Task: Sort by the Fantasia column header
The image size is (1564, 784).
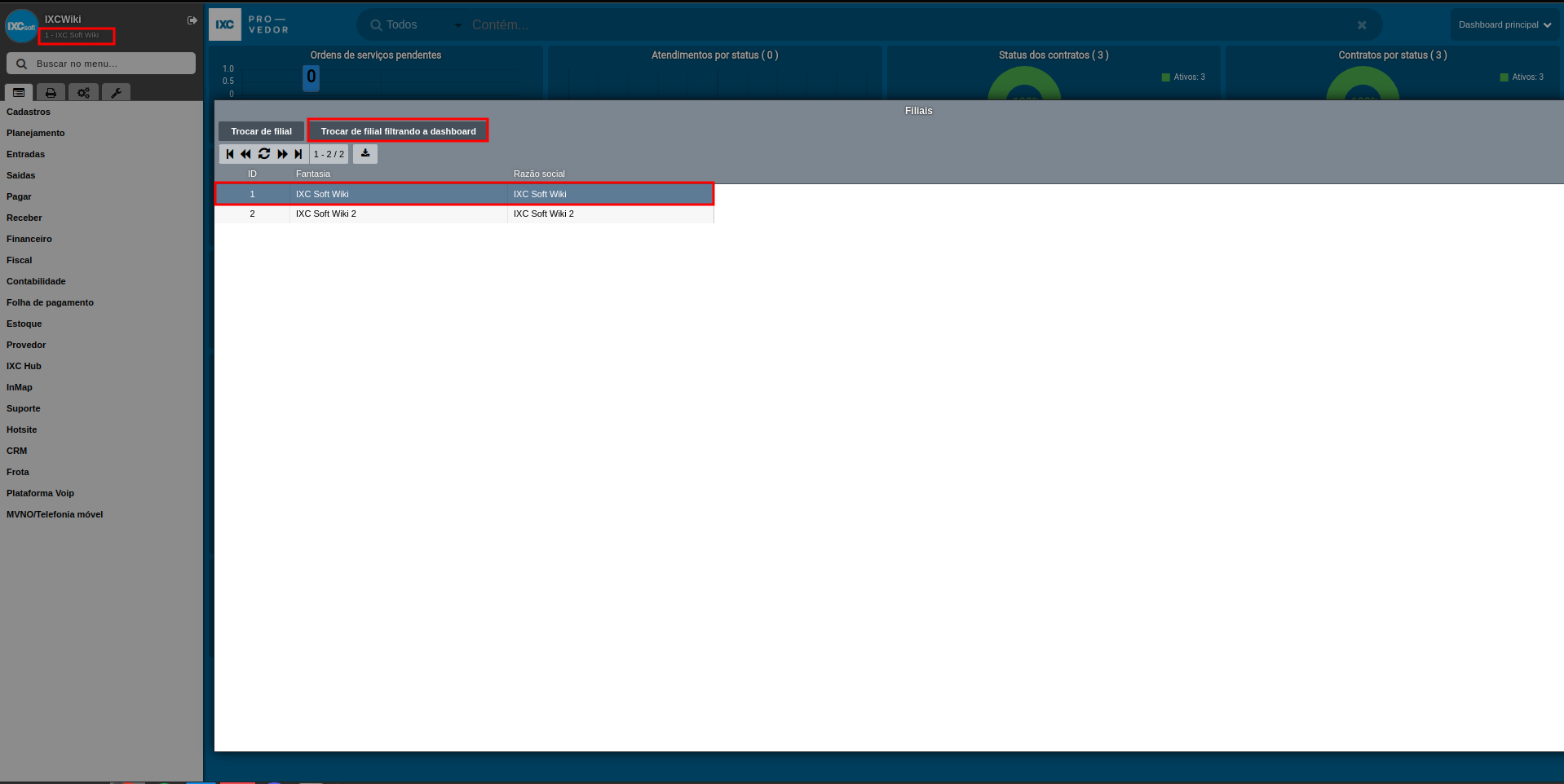Action: pyautogui.click(x=313, y=174)
